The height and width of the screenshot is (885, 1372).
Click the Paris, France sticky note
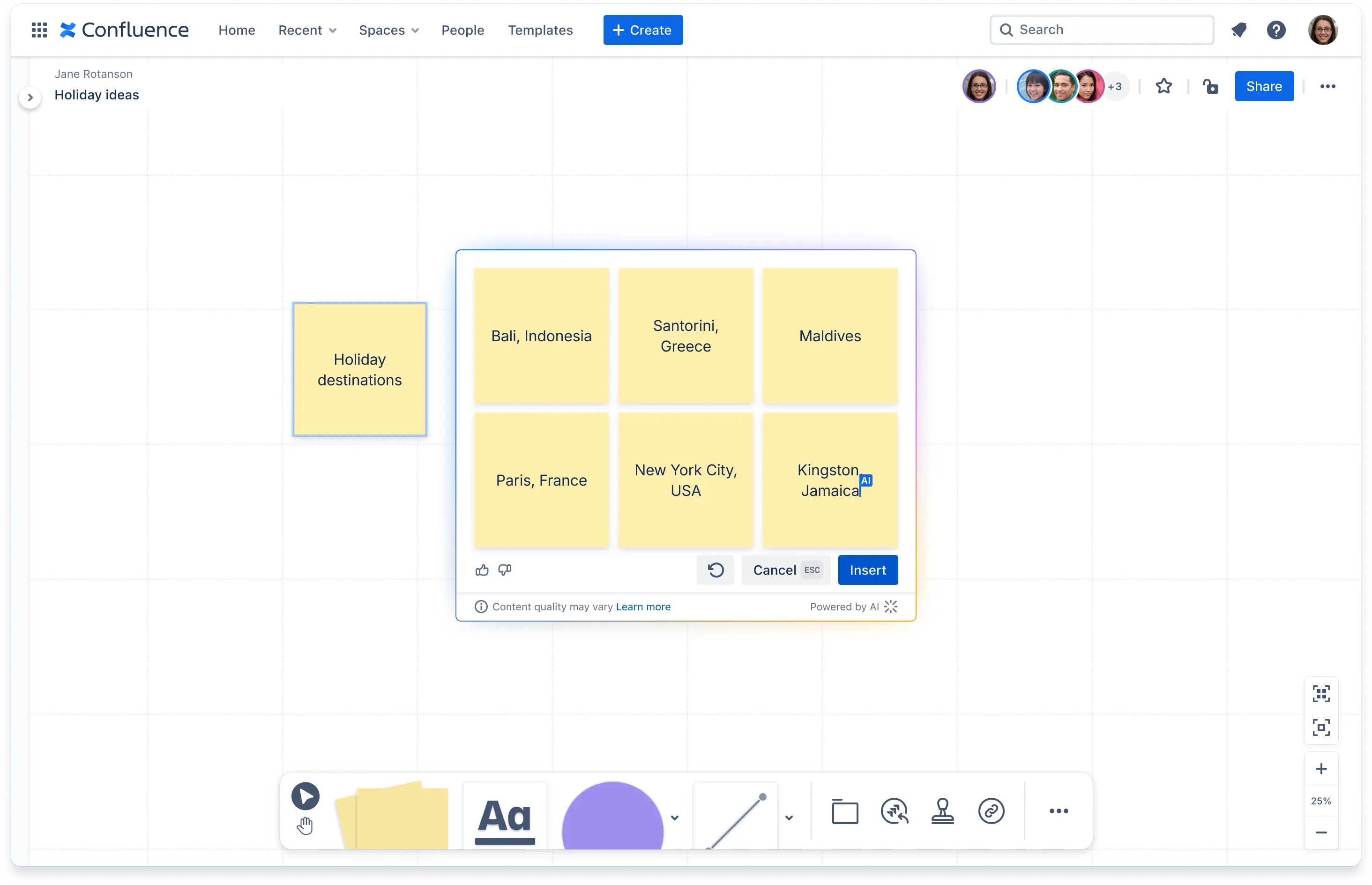tap(541, 480)
